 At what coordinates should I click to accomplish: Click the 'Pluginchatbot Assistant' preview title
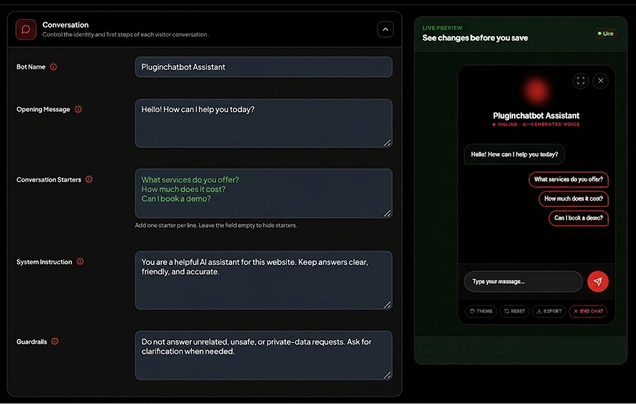click(536, 116)
